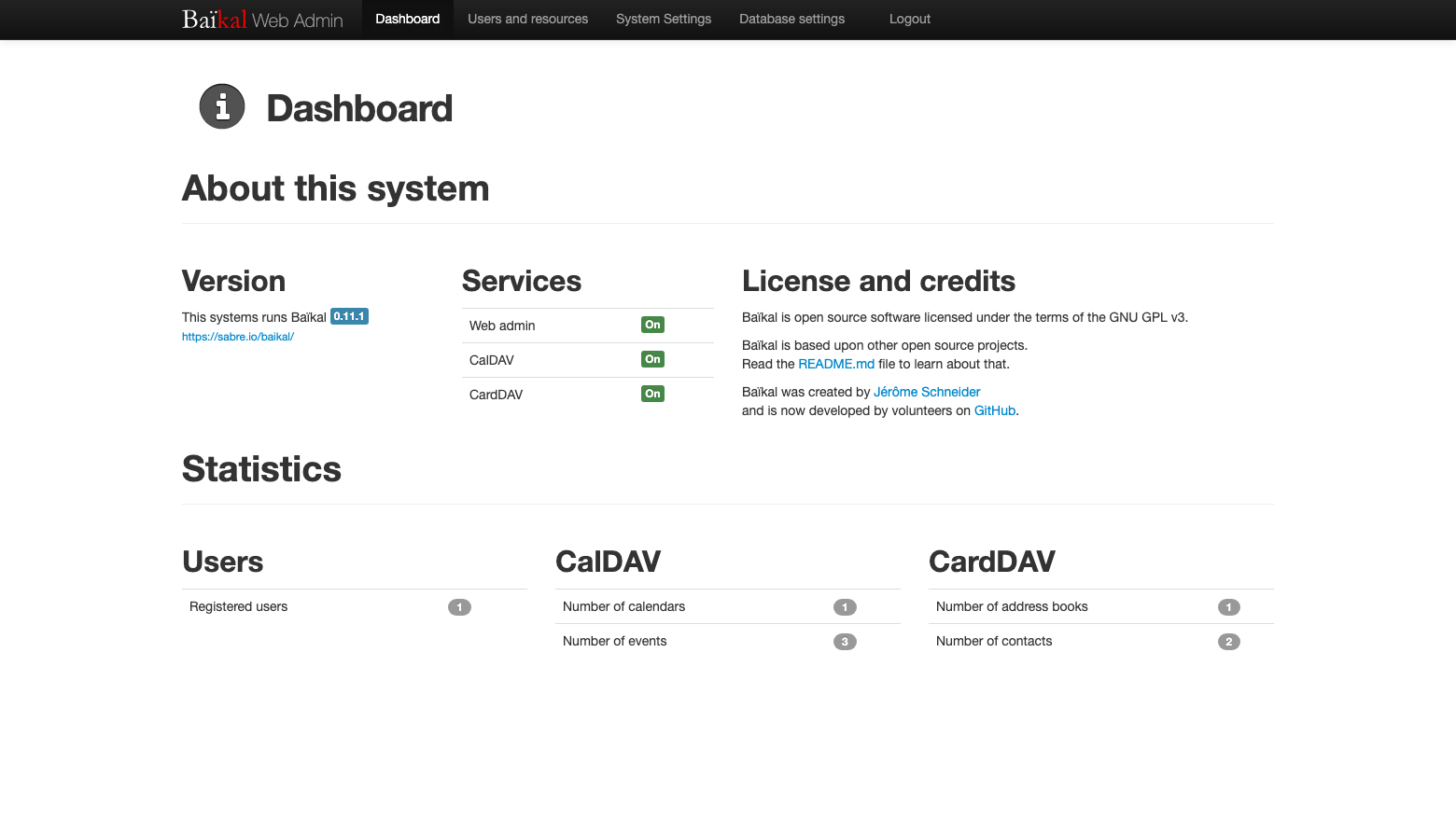Select the 'Web admin' service row label

pos(502,326)
